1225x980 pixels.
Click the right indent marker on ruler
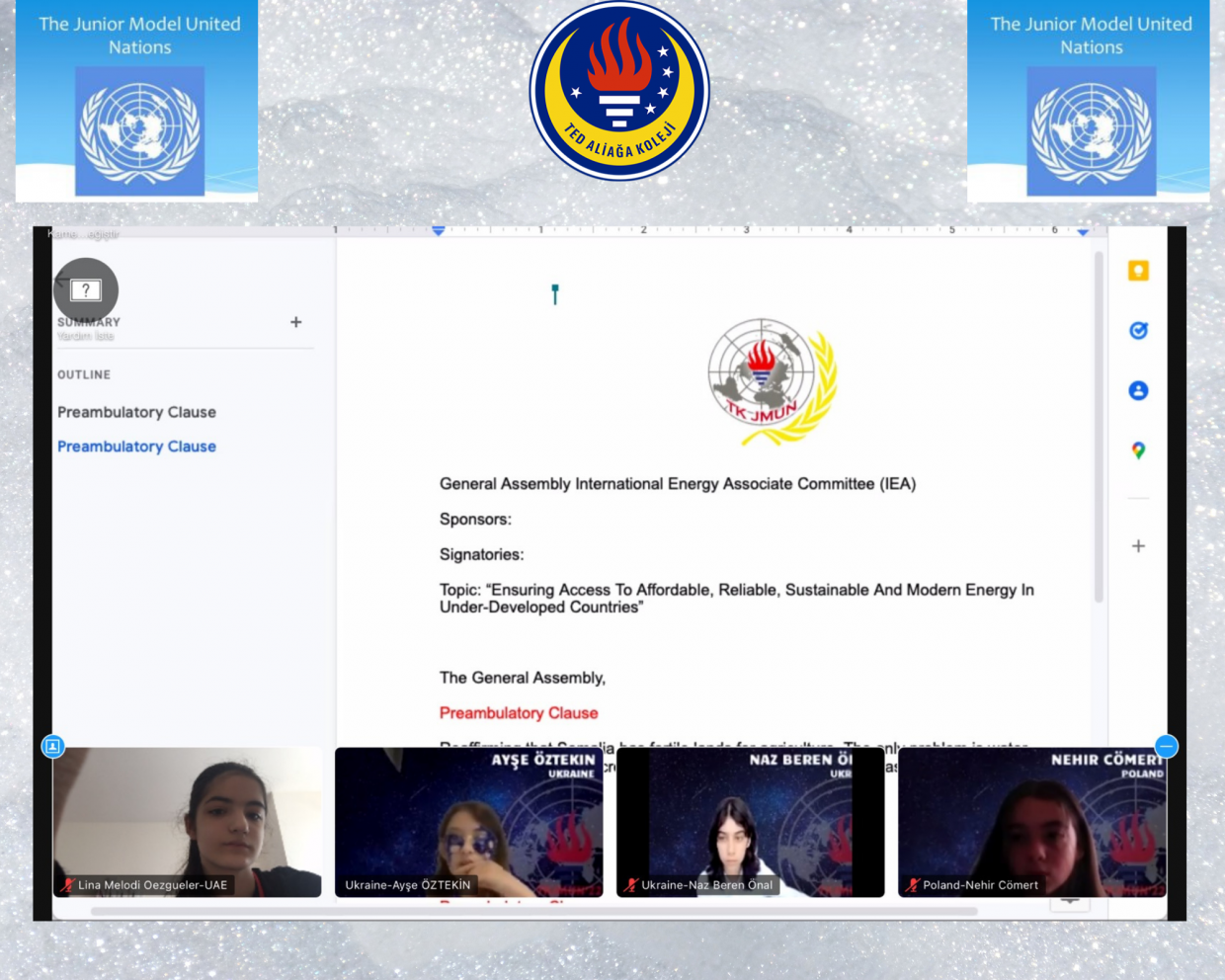1083,231
